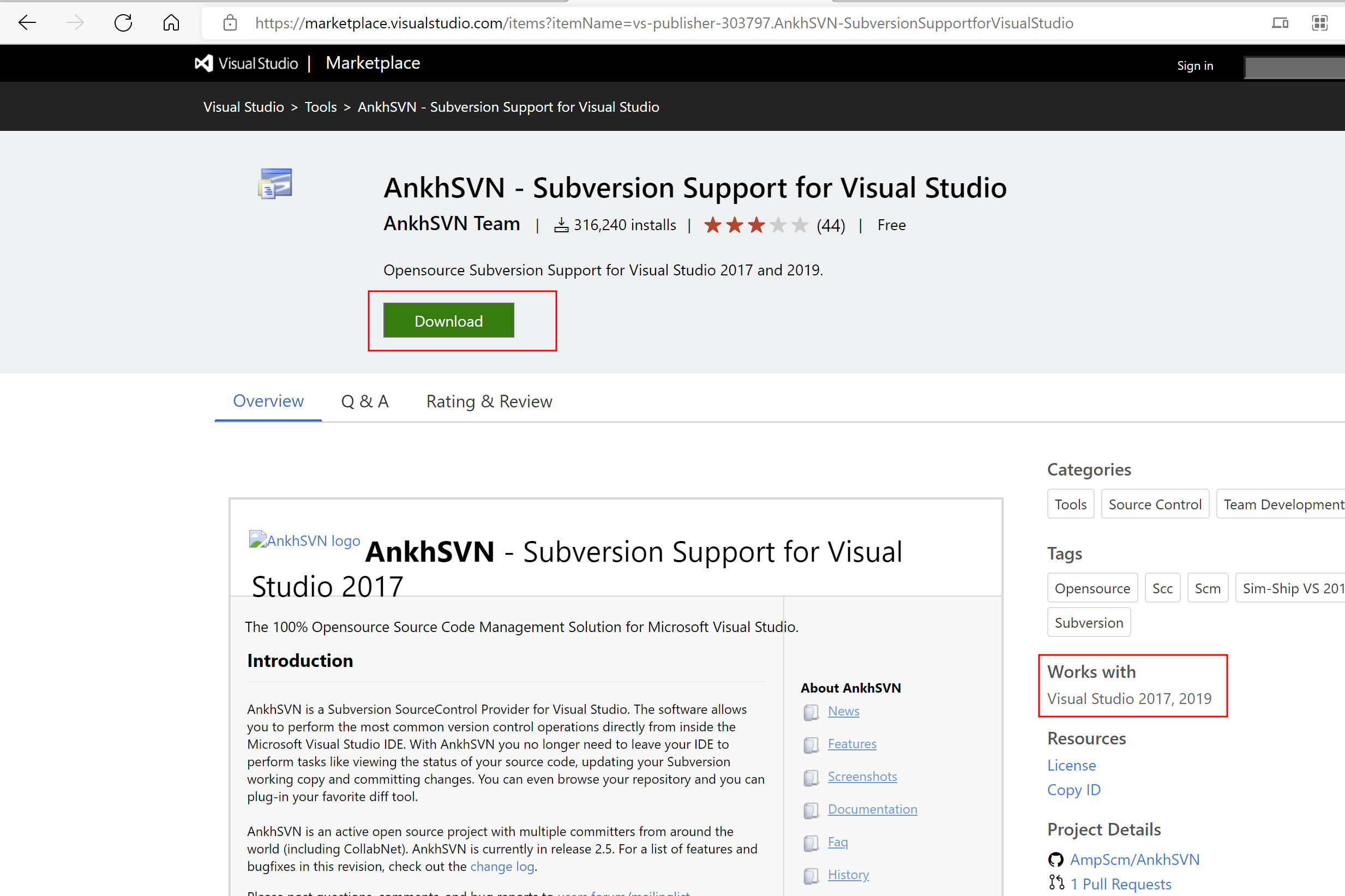Click the browser back arrow
This screenshot has width=1345, height=896.
click(27, 23)
